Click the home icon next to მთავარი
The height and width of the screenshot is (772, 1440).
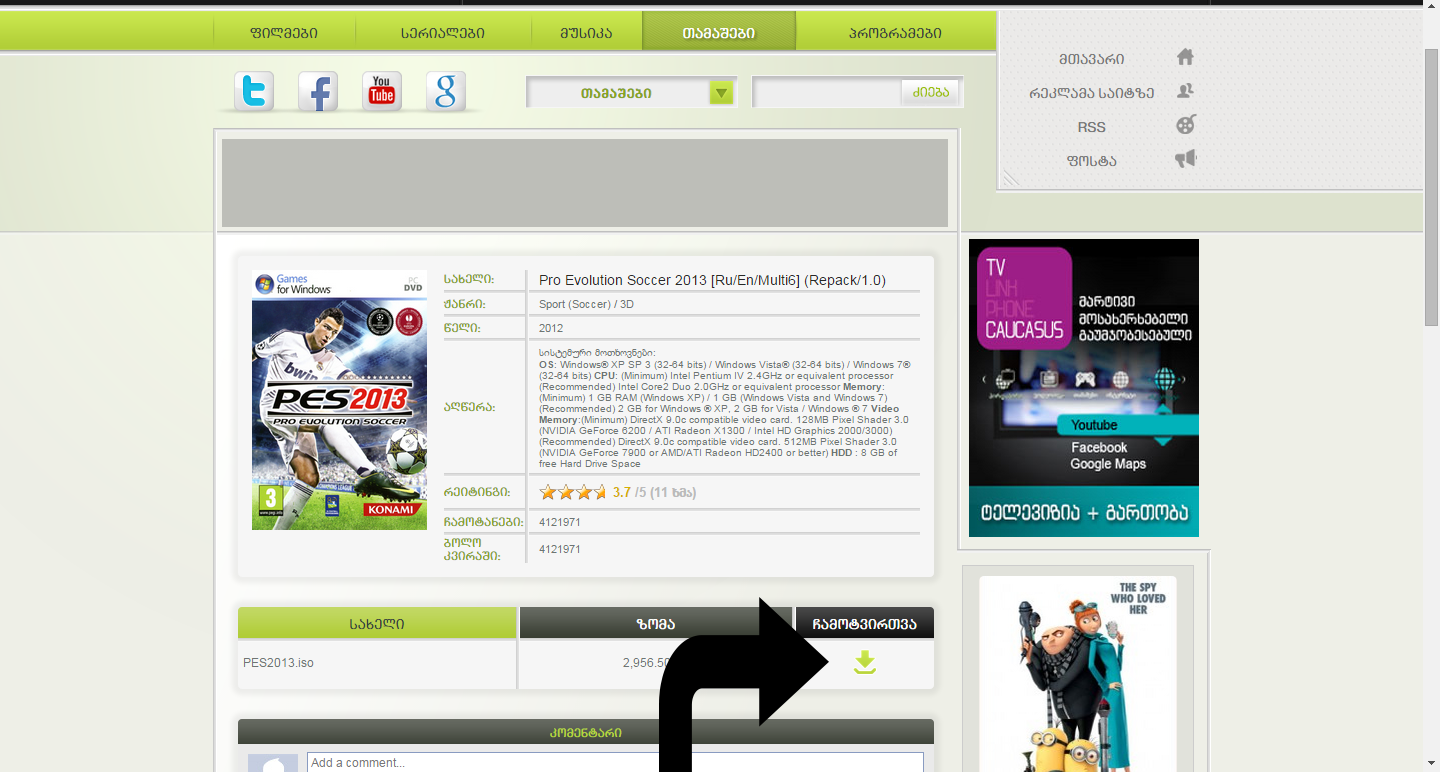(1185, 57)
